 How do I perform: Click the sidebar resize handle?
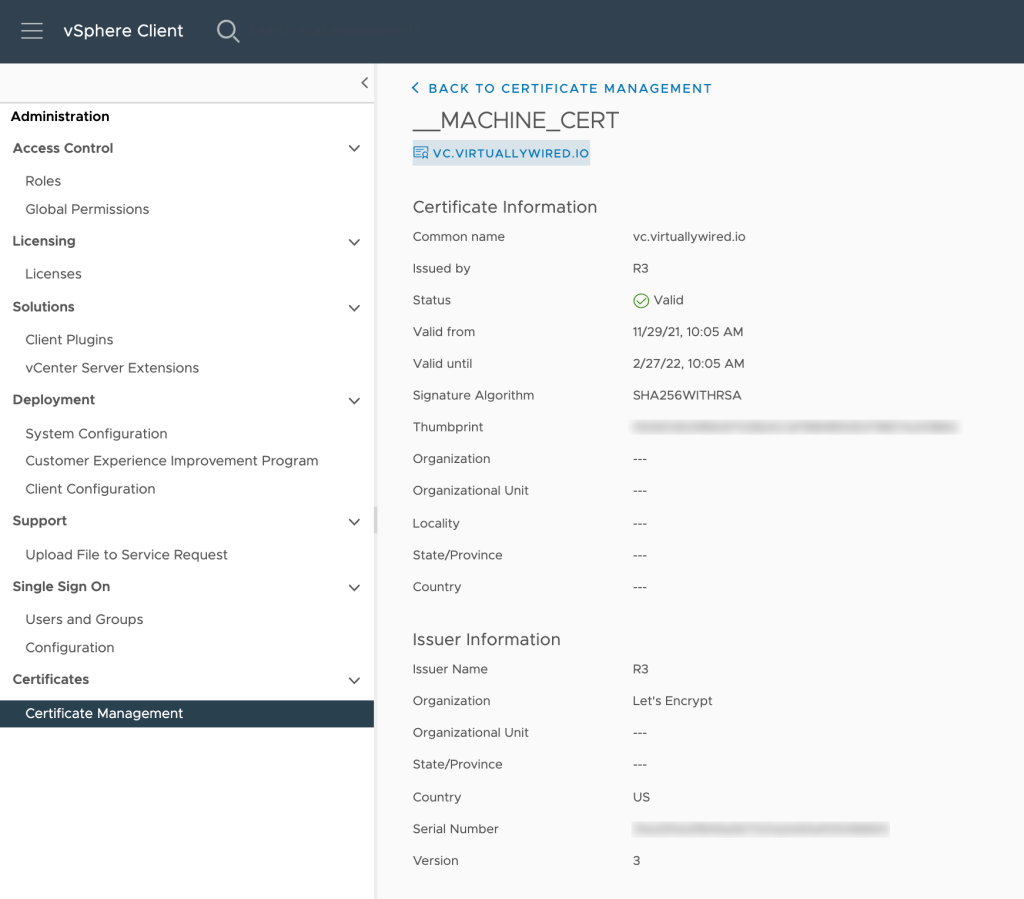click(x=376, y=520)
